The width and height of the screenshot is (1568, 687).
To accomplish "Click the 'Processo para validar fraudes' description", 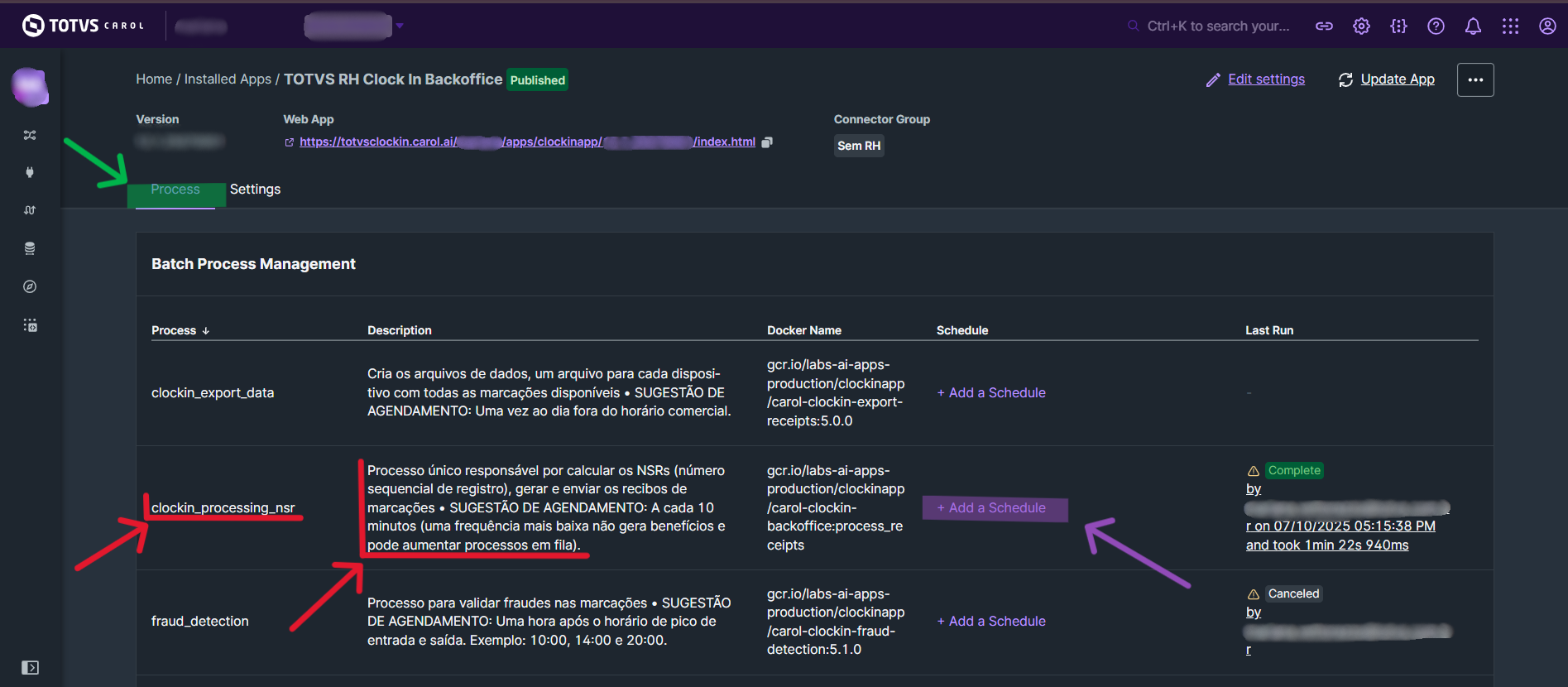I will point(549,622).
